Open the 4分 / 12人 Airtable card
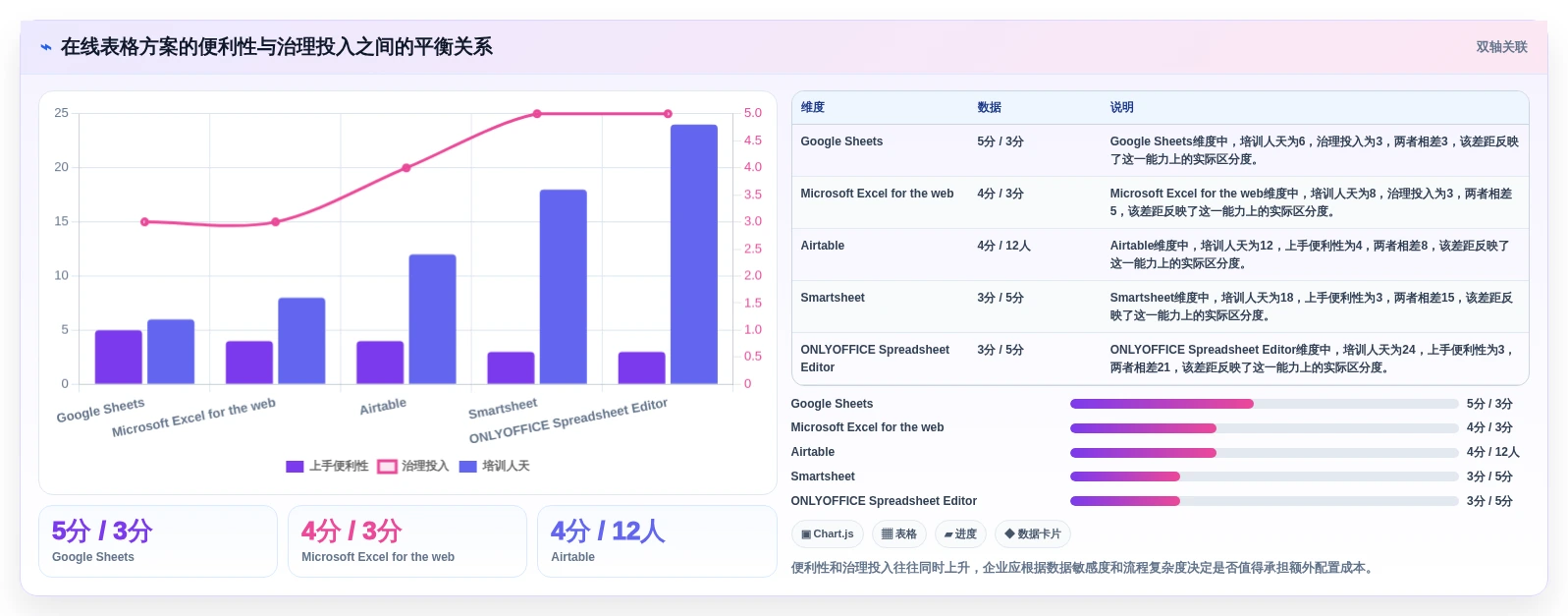The width and height of the screenshot is (1568, 616). [657, 541]
